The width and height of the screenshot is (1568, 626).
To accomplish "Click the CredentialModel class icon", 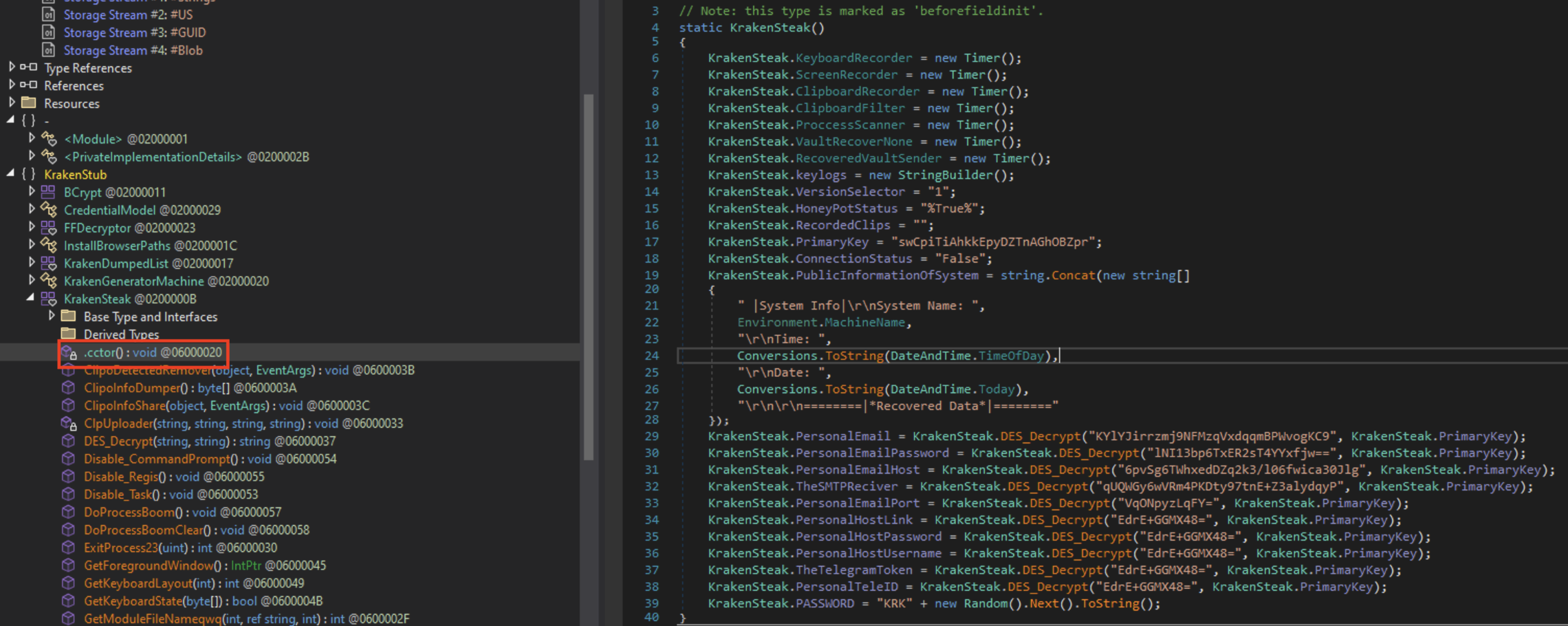I will [48, 210].
